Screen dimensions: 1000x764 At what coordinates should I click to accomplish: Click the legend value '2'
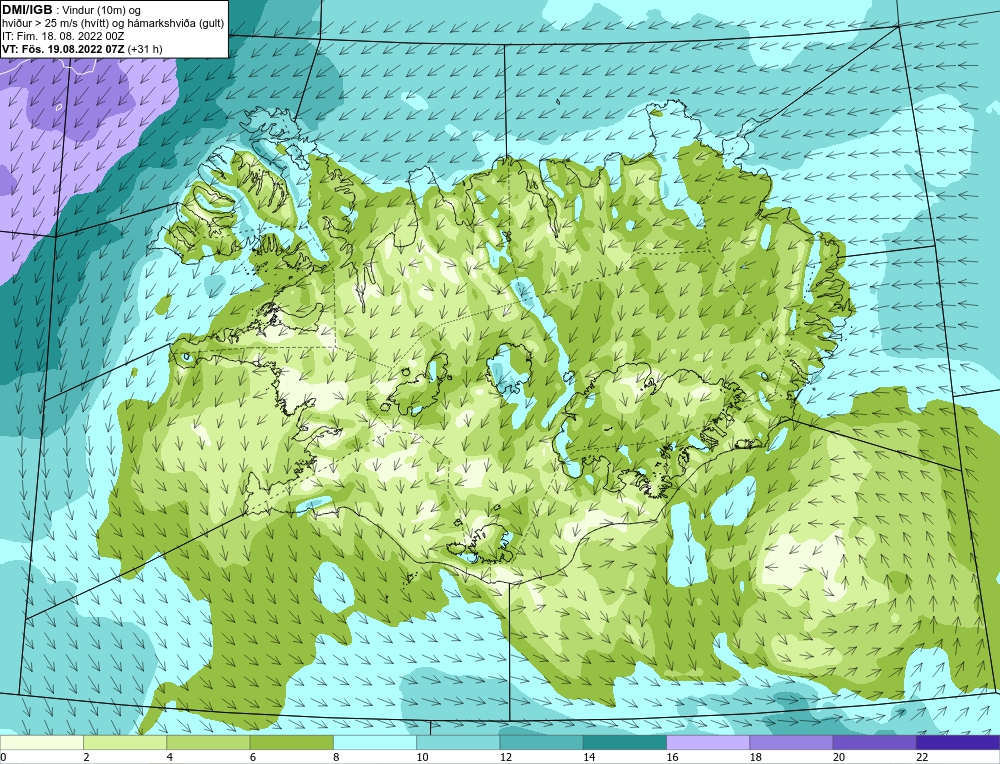tap(86, 757)
